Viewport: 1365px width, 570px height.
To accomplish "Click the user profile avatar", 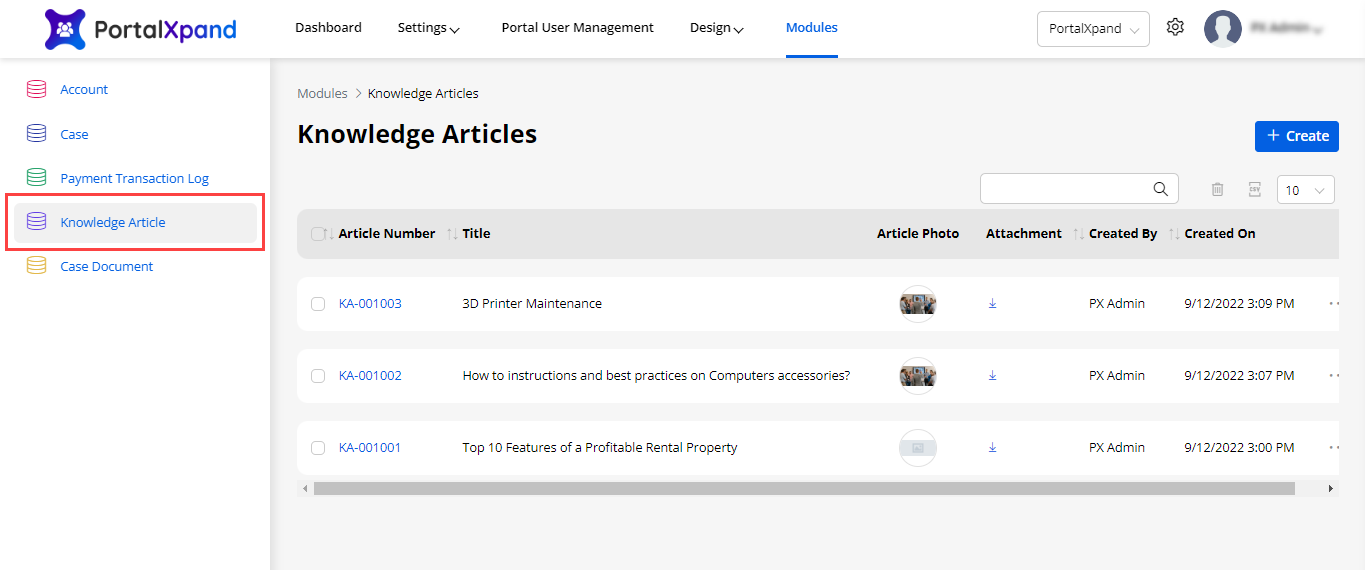I will coord(1222,29).
